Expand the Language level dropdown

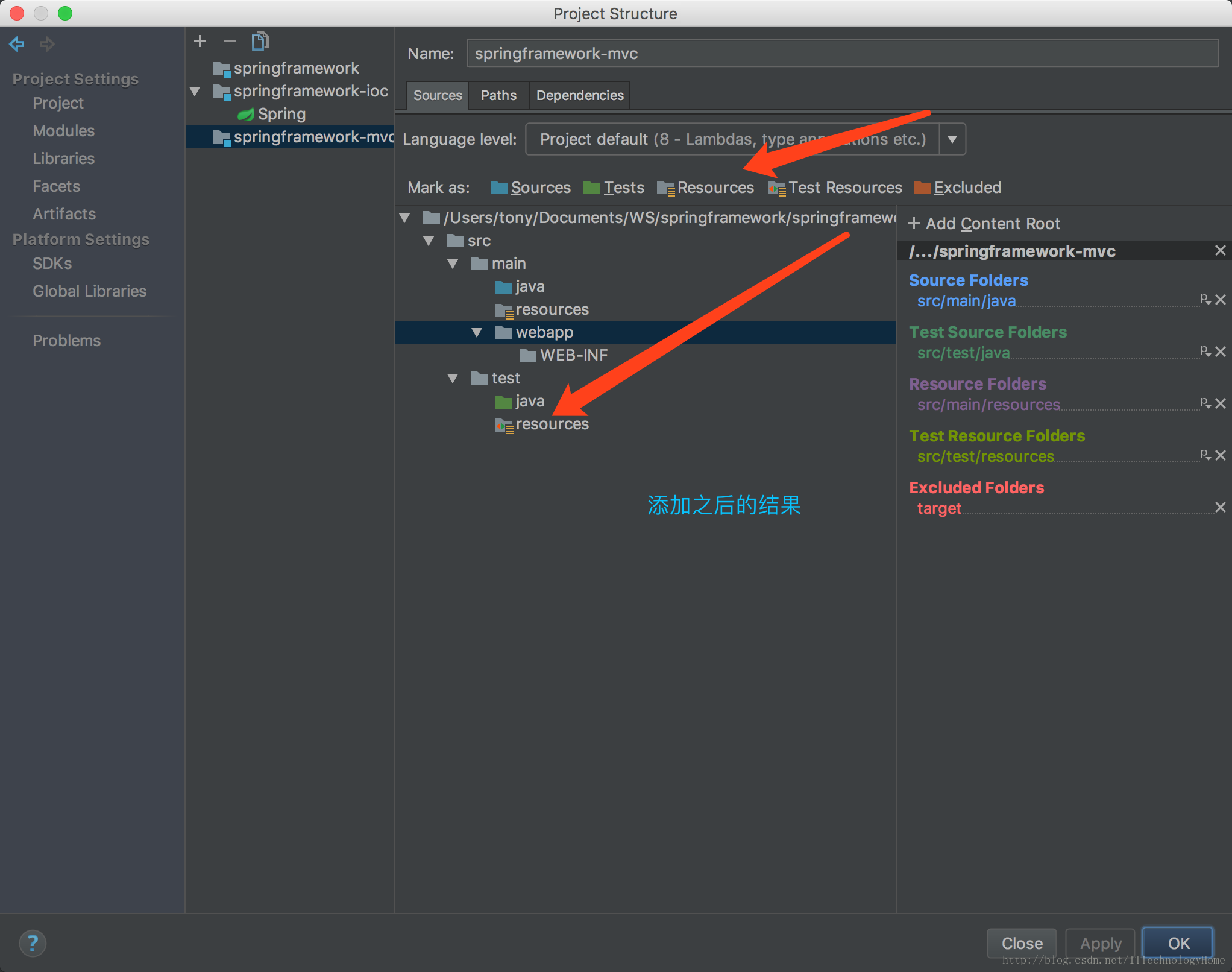952,139
